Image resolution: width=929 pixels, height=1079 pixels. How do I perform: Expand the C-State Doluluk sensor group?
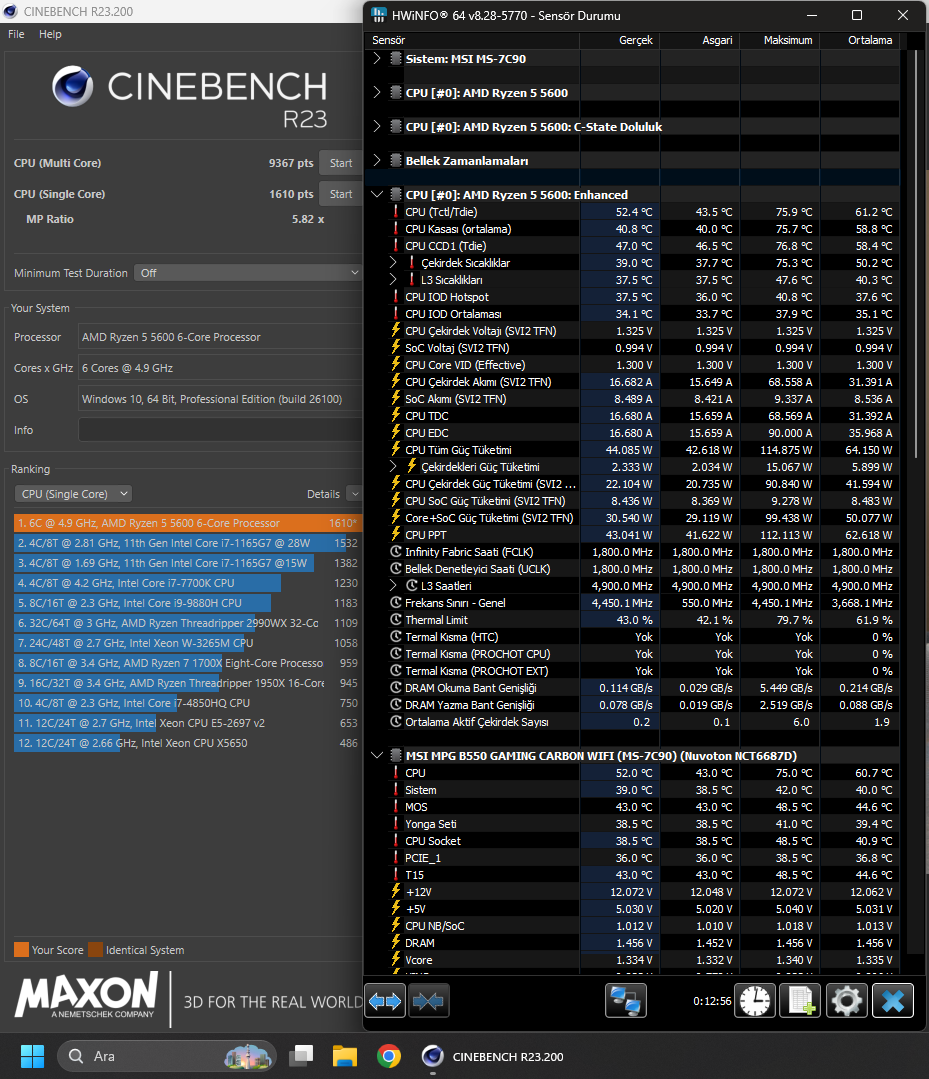[x=376, y=126]
